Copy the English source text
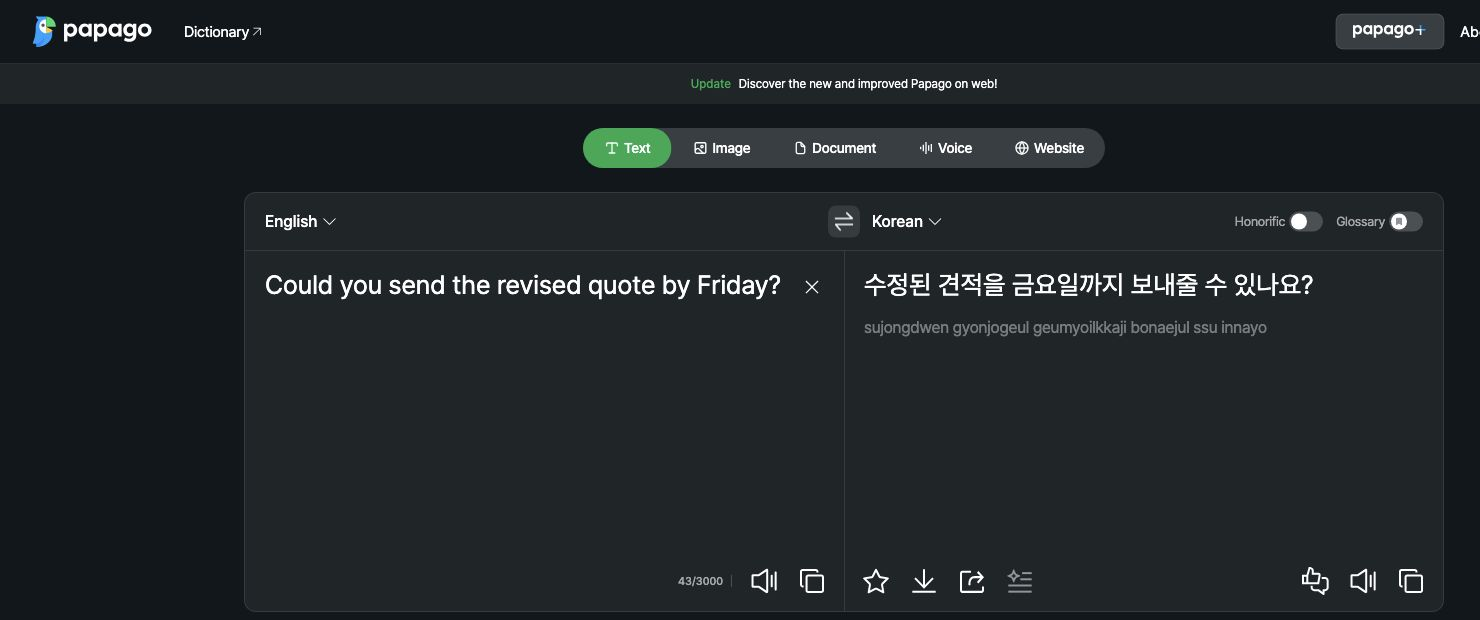 812,581
